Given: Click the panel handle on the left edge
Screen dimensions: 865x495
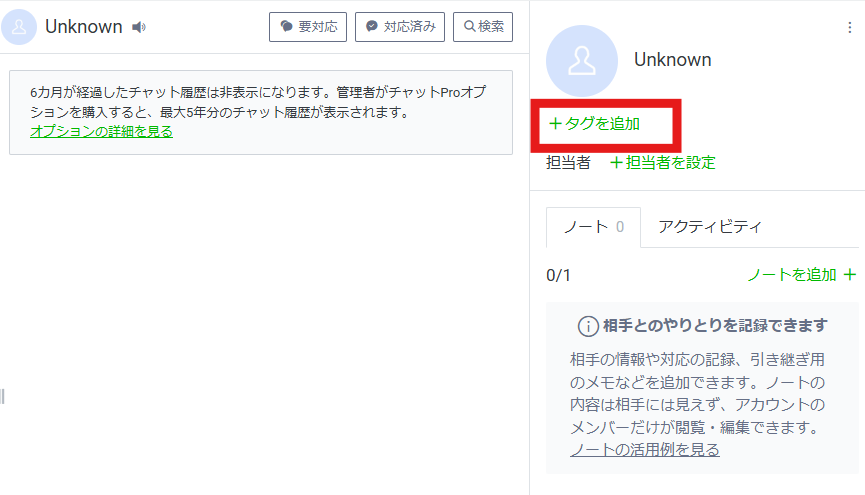Looking at the screenshot, I should pos(3,397).
